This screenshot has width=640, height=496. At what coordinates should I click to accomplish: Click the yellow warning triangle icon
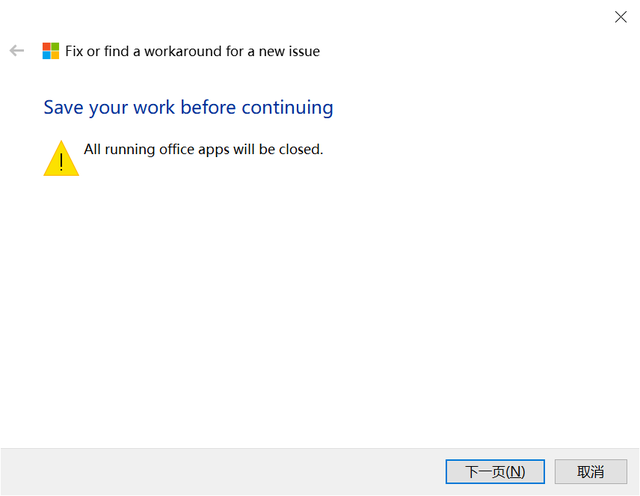click(x=61, y=158)
